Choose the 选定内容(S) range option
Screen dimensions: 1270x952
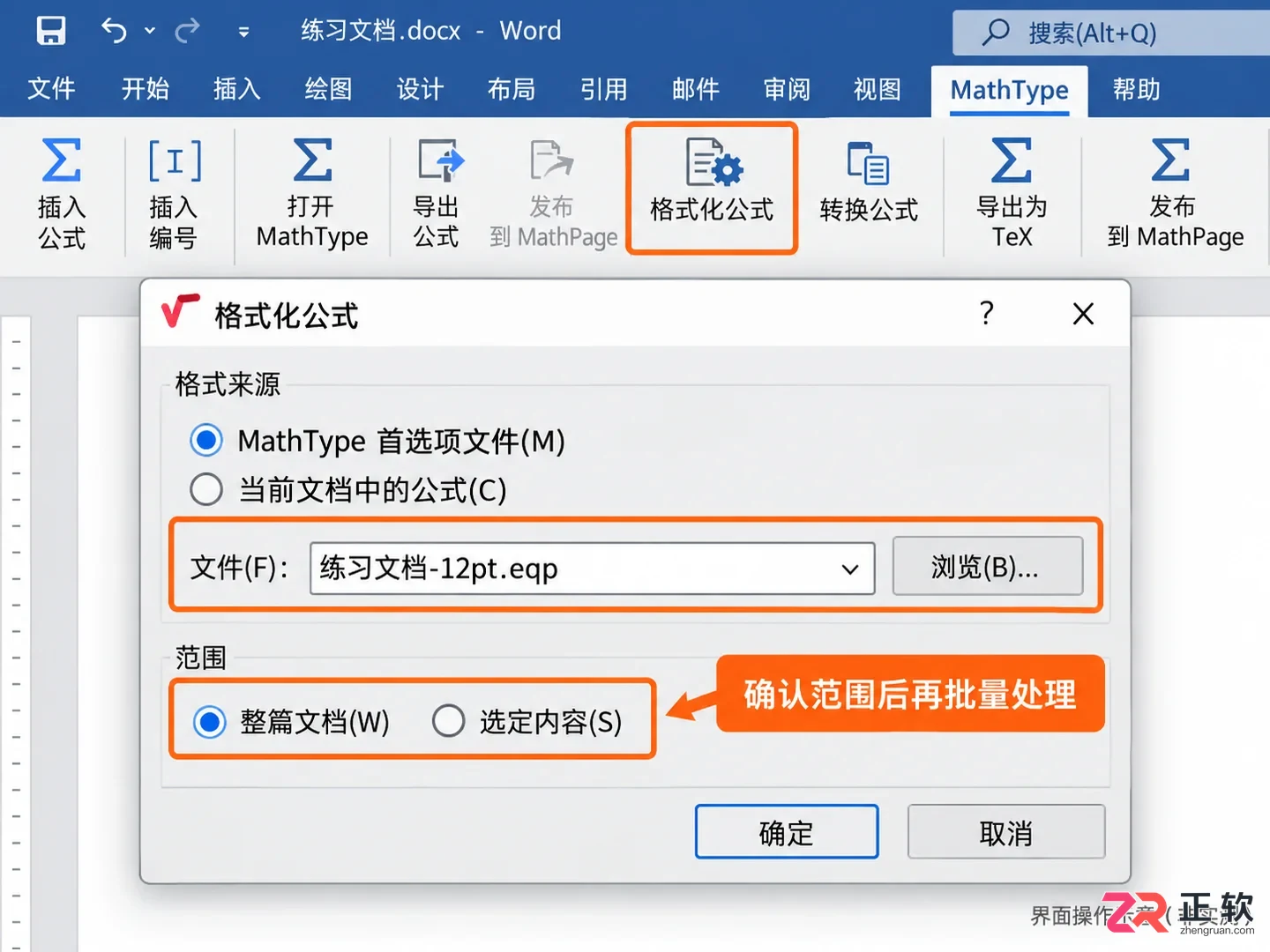point(449,721)
